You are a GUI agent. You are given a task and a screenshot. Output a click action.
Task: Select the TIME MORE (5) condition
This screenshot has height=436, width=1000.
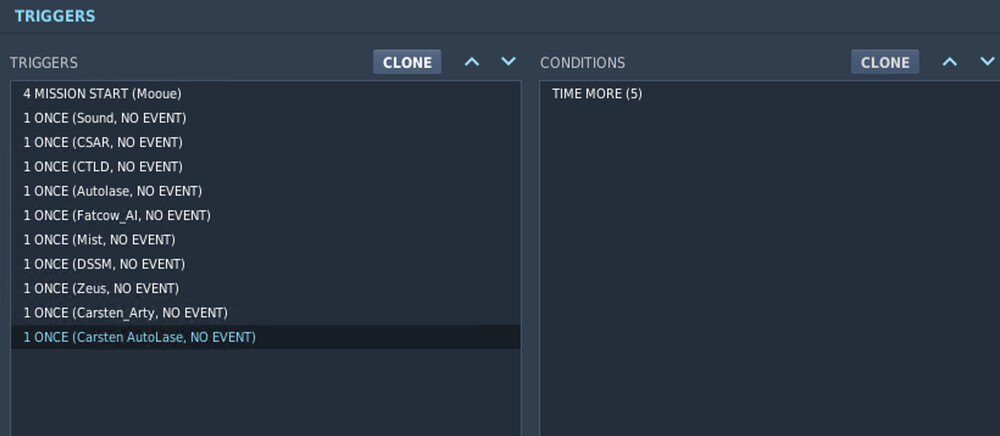click(x=597, y=94)
